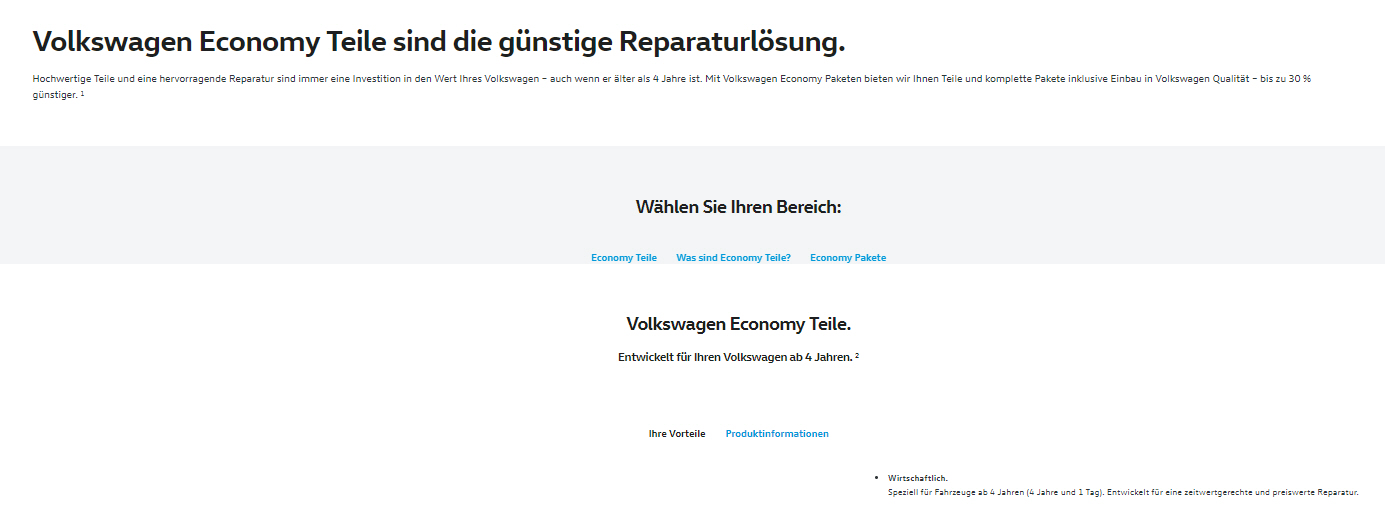The height and width of the screenshot is (507, 1385).
Task: Open footnote 2 after 'ab 4 Jahren.'
Action: click(x=858, y=355)
